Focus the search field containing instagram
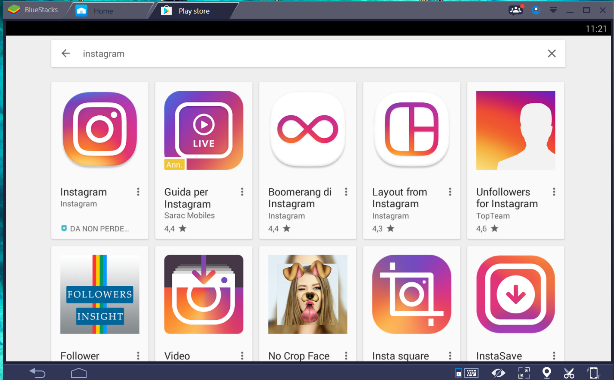 pos(308,54)
